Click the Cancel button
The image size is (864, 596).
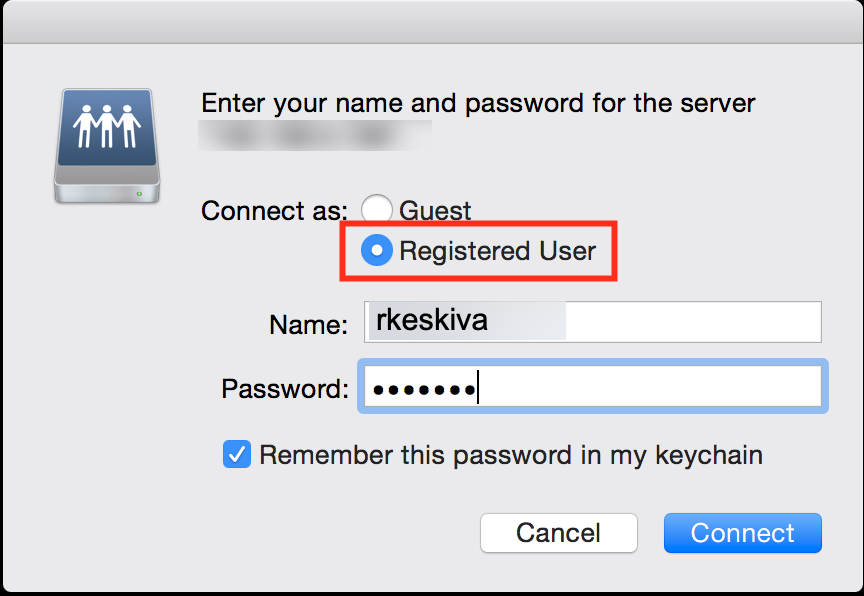pyautogui.click(x=559, y=533)
